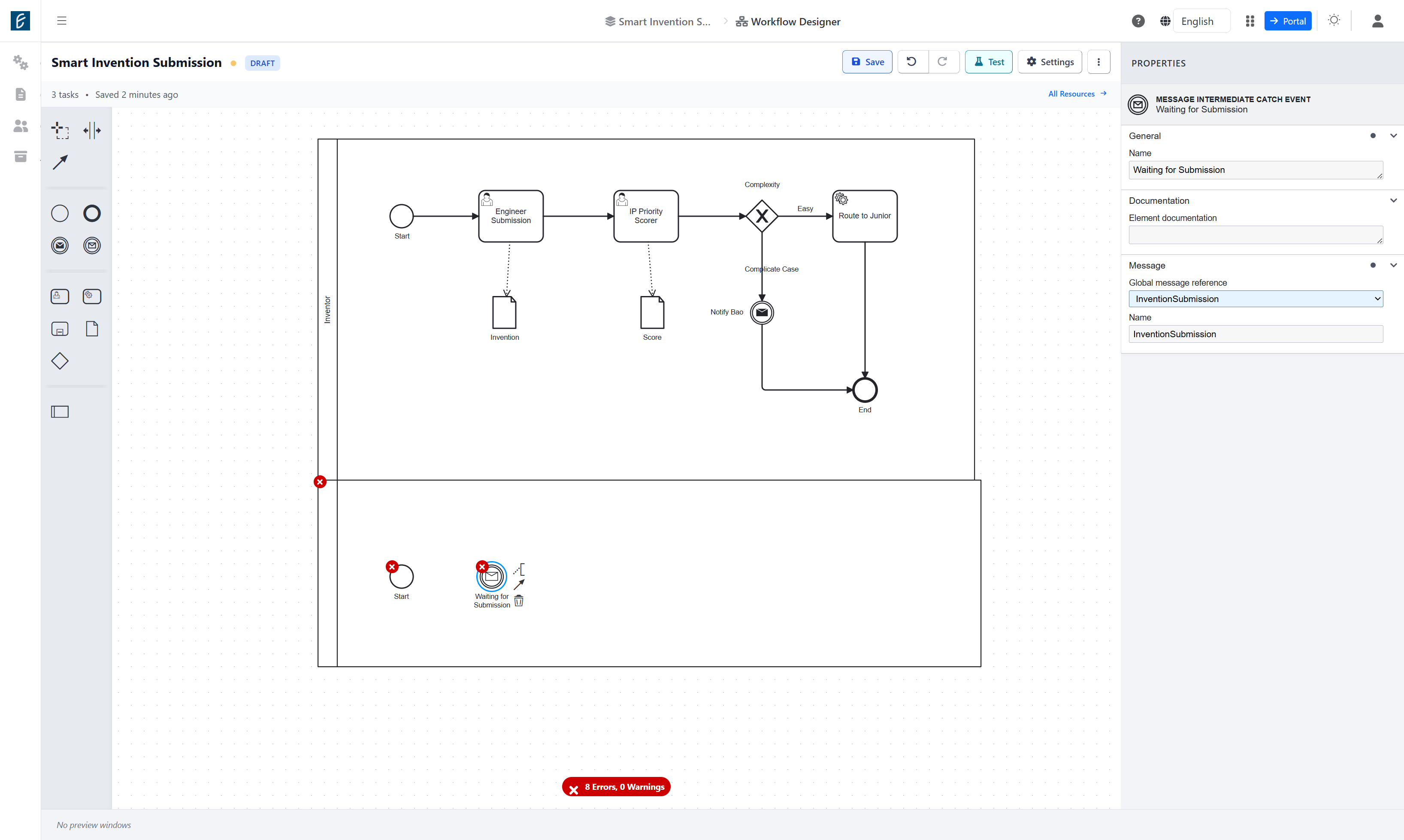Click the Element documentation text area

[1256, 235]
